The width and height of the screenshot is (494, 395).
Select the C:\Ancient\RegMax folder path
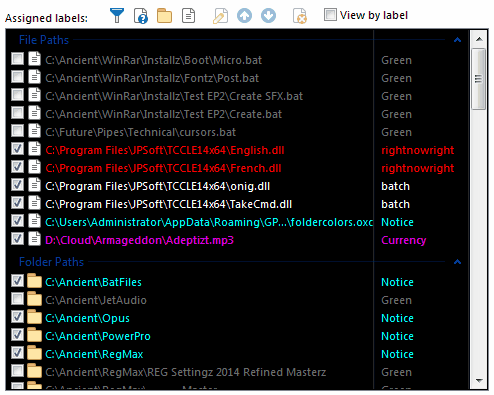(x=94, y=354)
